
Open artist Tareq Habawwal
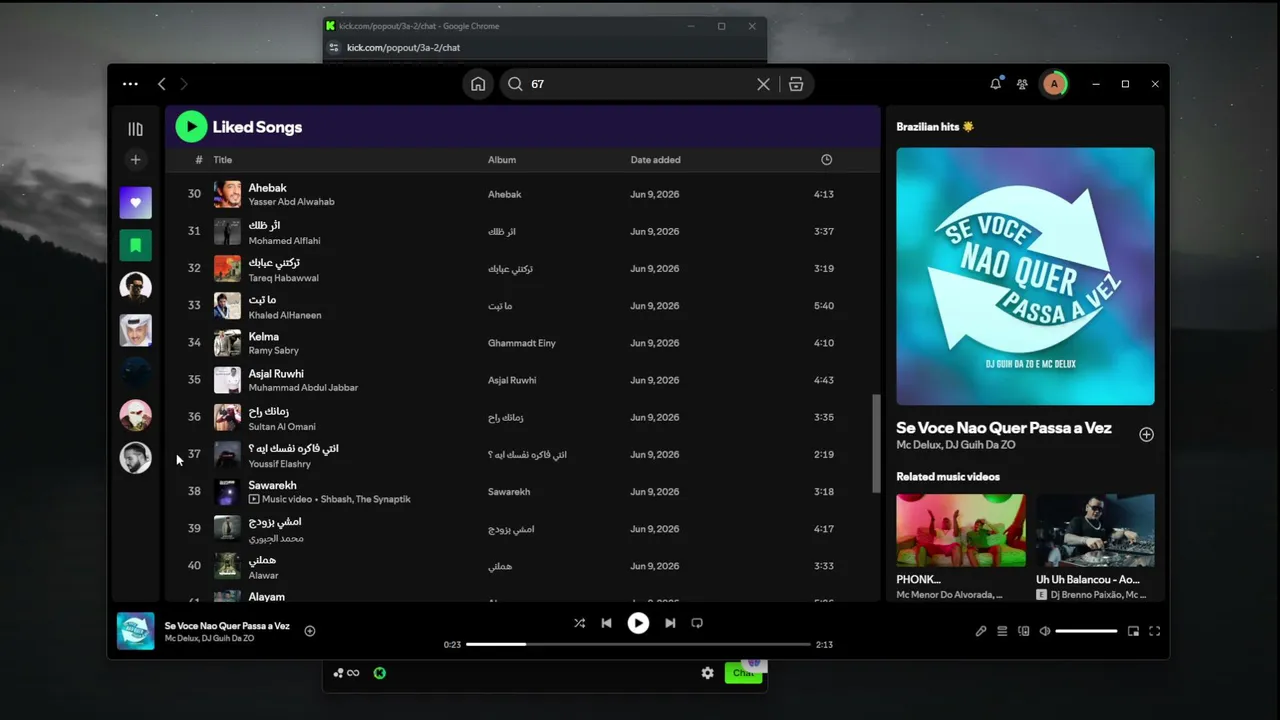pyautogui.click(x=283, y=278)
